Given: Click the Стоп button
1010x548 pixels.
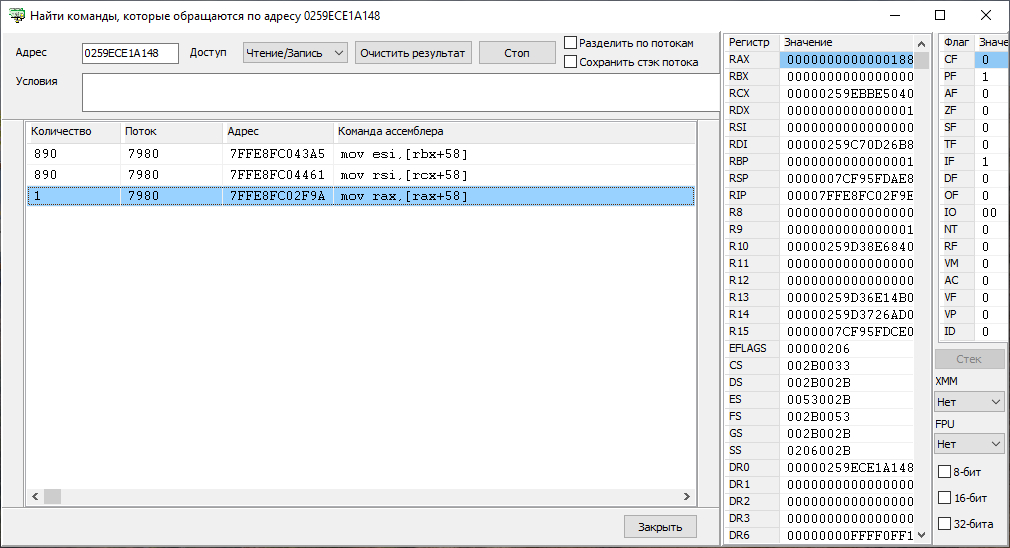Looking at the screenshot, I should [x=517, y=53].
